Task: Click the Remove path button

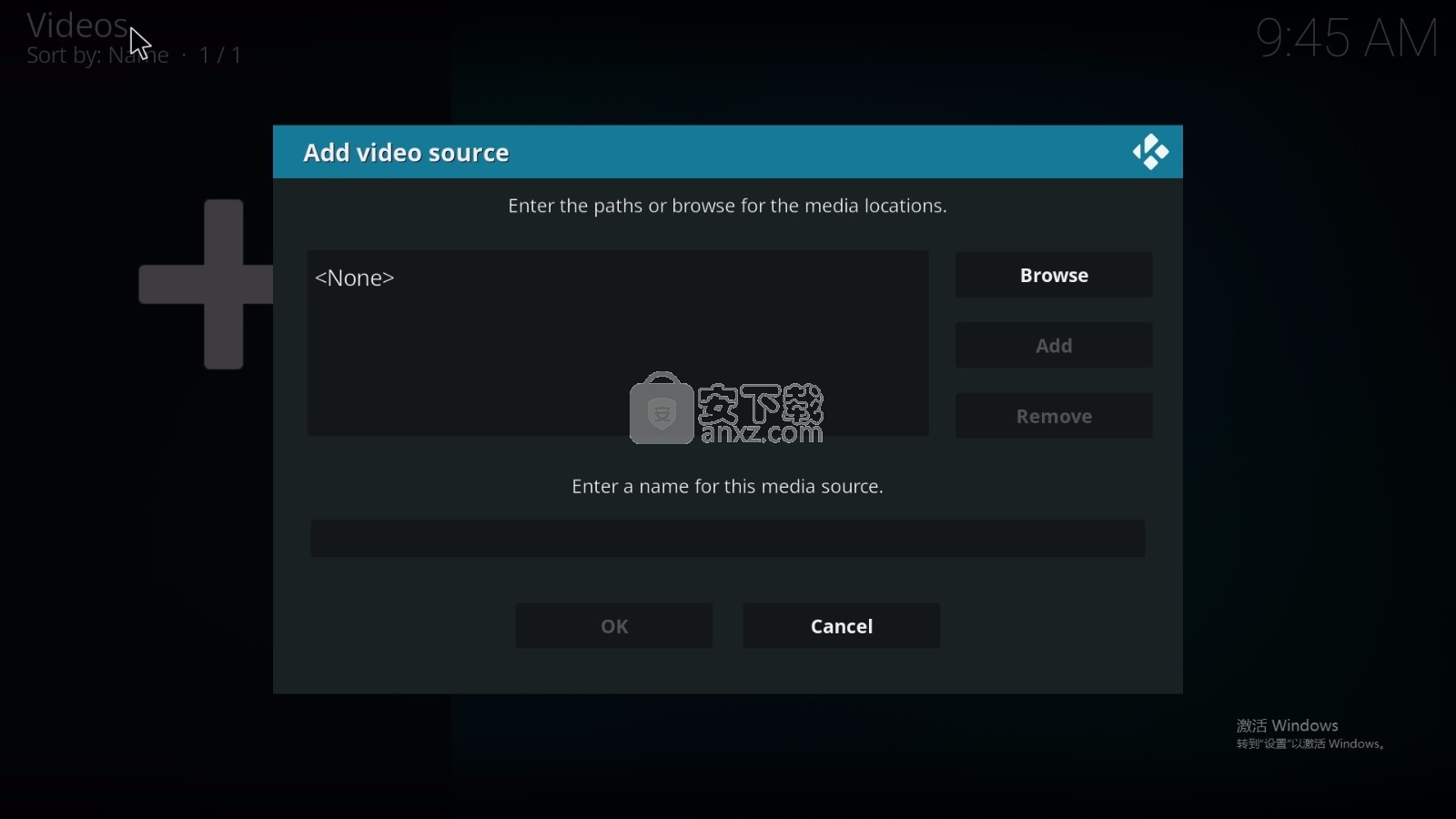Action: (x=1054, y=416)
